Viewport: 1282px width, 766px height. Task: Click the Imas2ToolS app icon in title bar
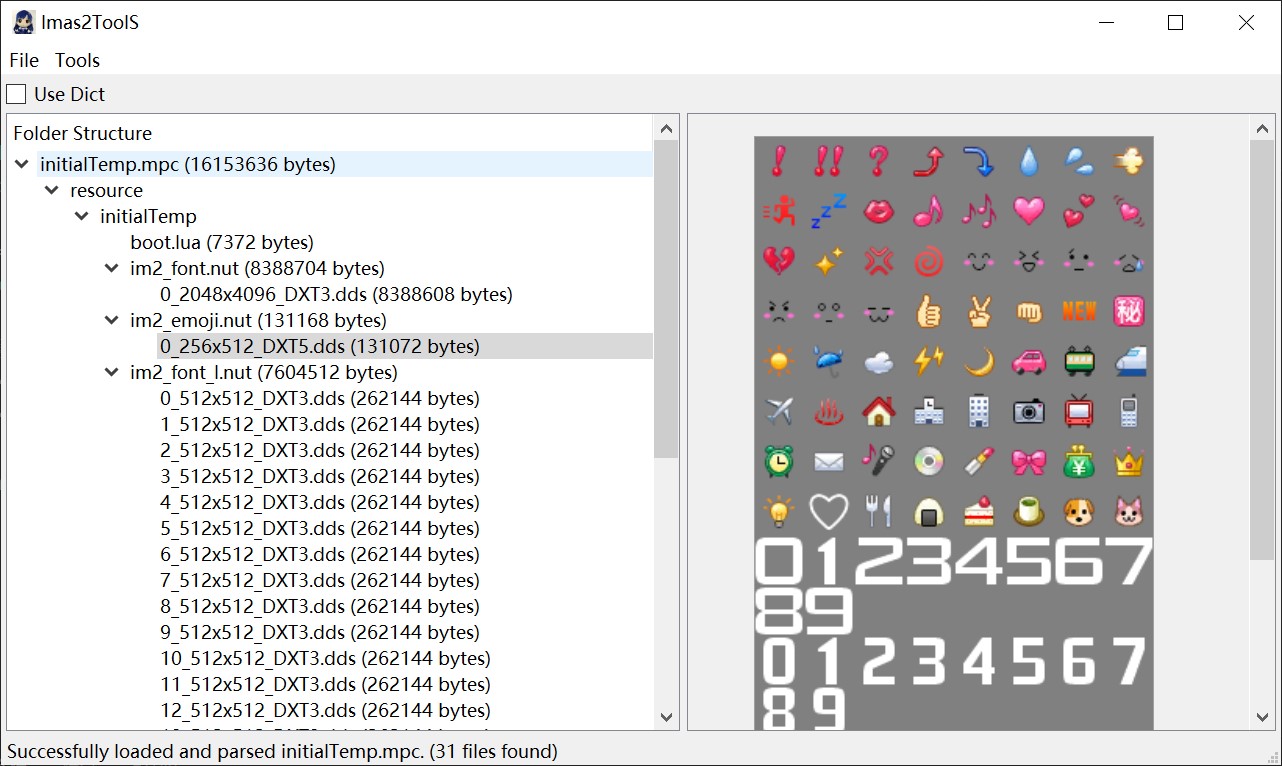(x=24, y=22)
